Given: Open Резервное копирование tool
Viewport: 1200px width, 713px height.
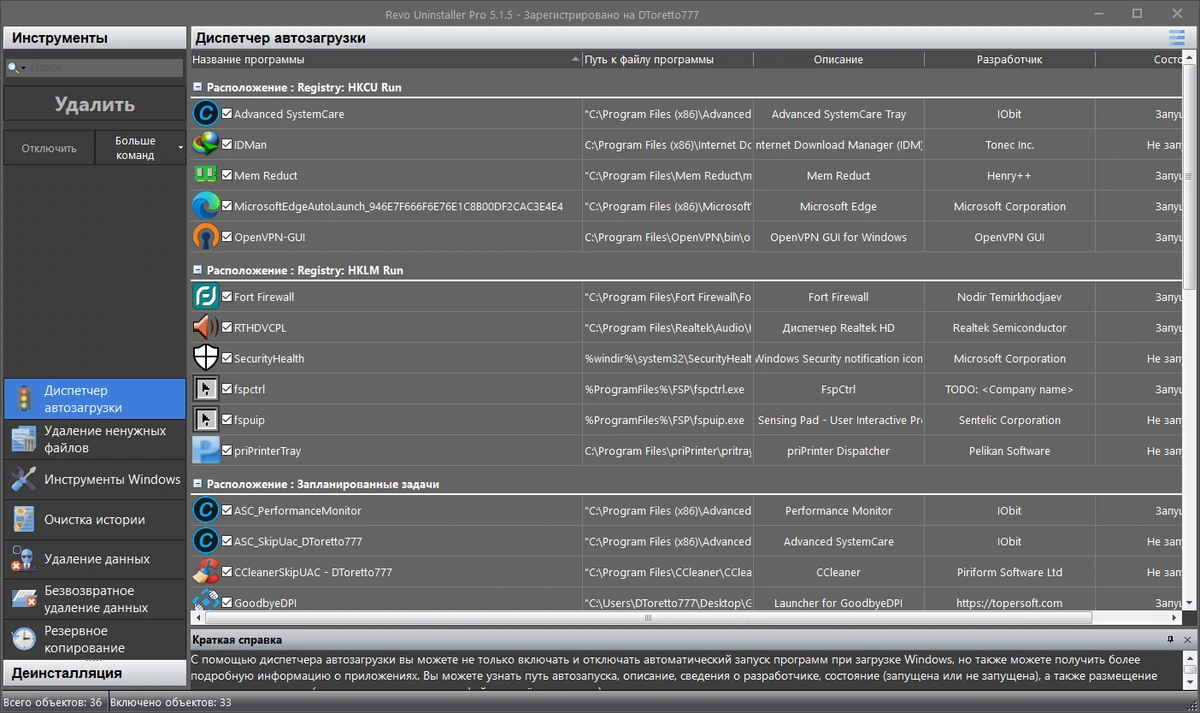Looking at the screenshot, I should (x=94, y=638).
